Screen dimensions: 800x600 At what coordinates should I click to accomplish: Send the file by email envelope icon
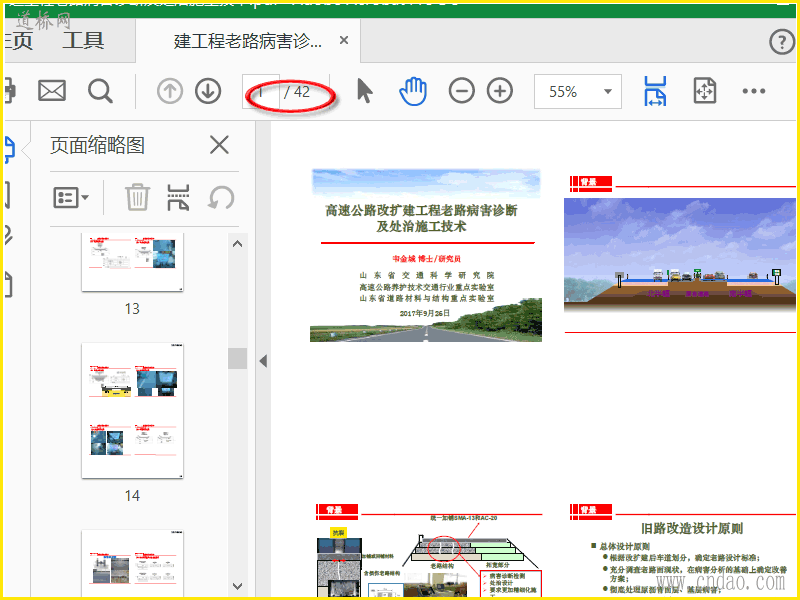pos(52,91)
